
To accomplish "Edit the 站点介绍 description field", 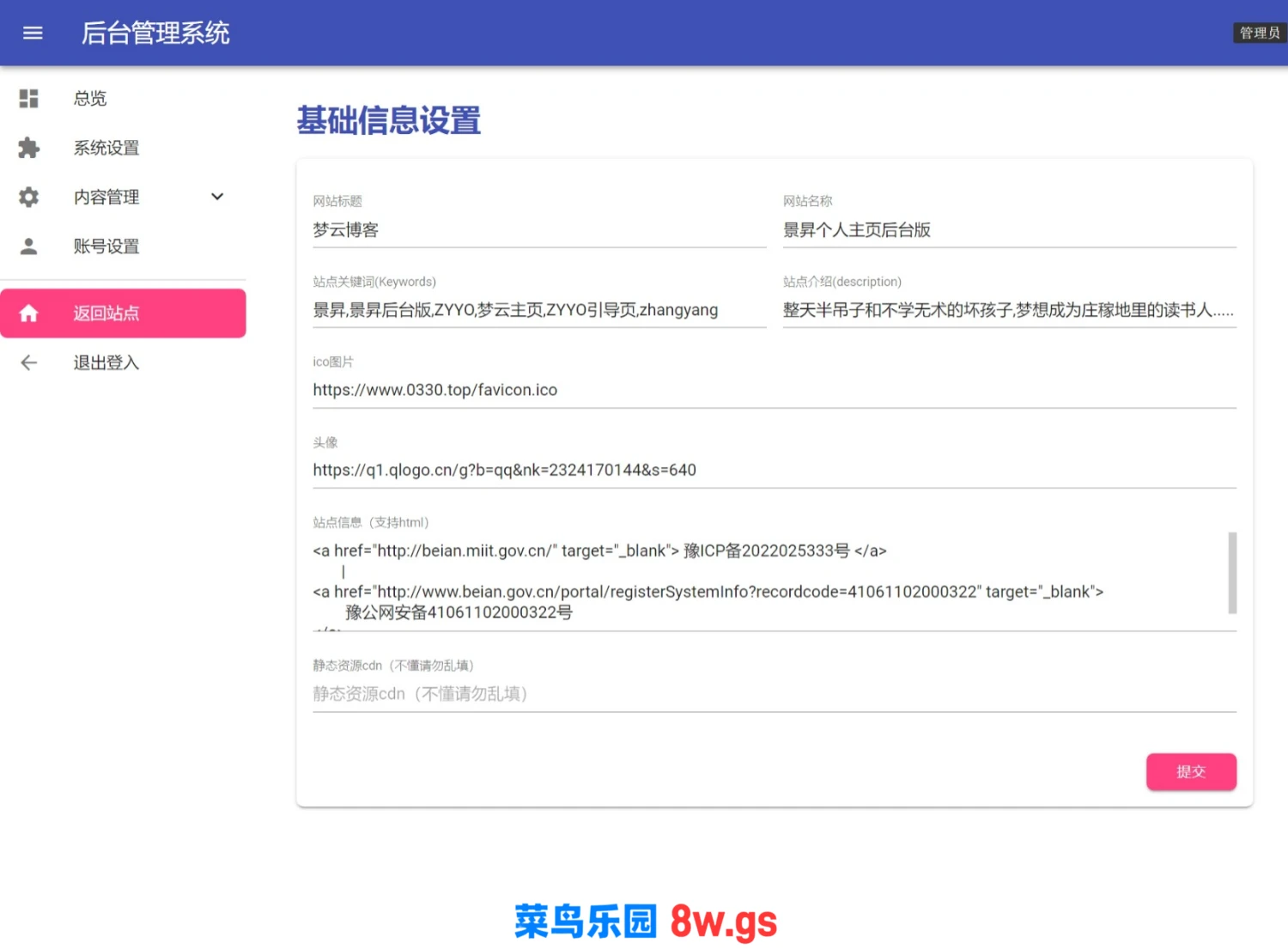I will click(x=1009, y=310).
